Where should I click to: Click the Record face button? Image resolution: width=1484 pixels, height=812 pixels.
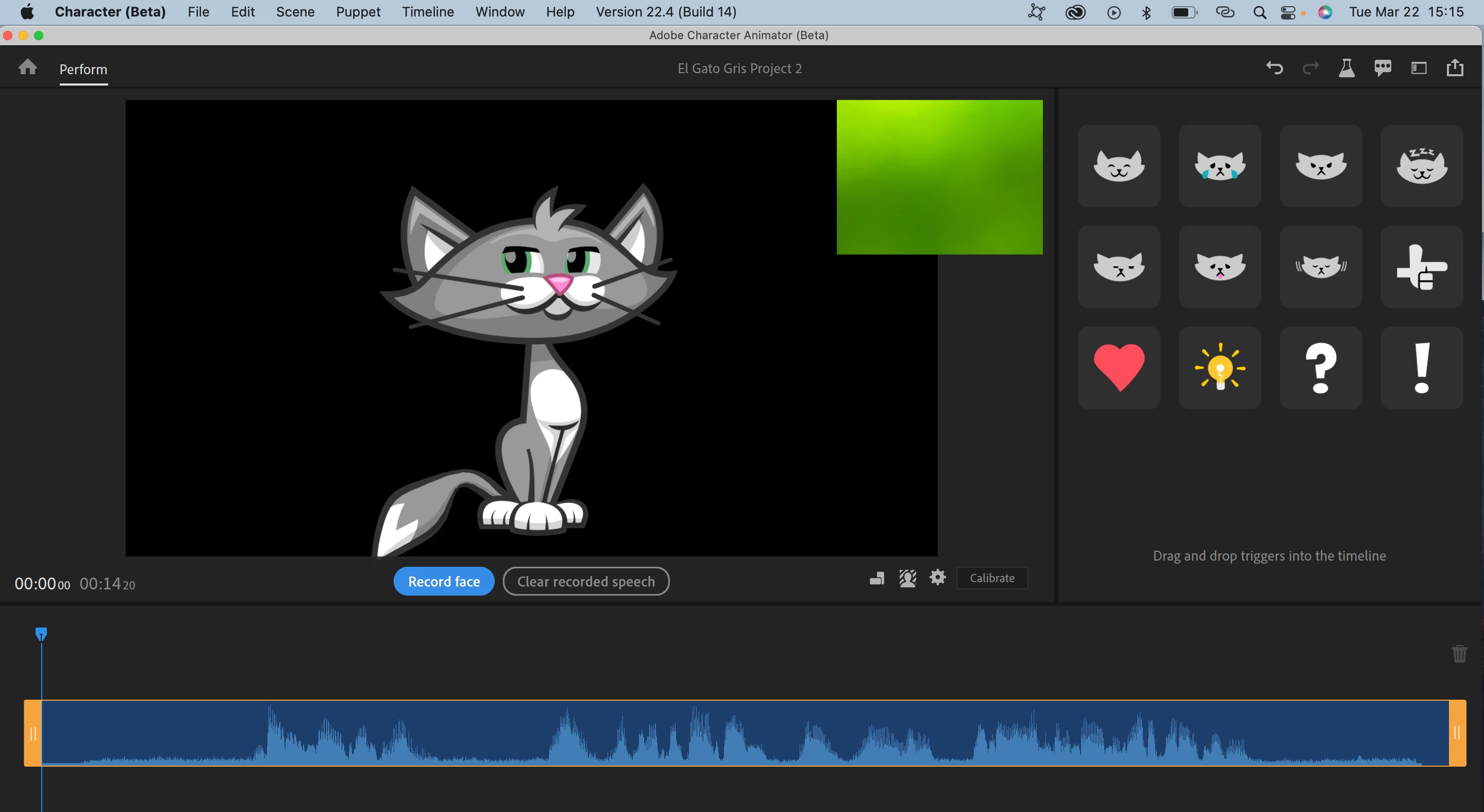pos(444,581)
